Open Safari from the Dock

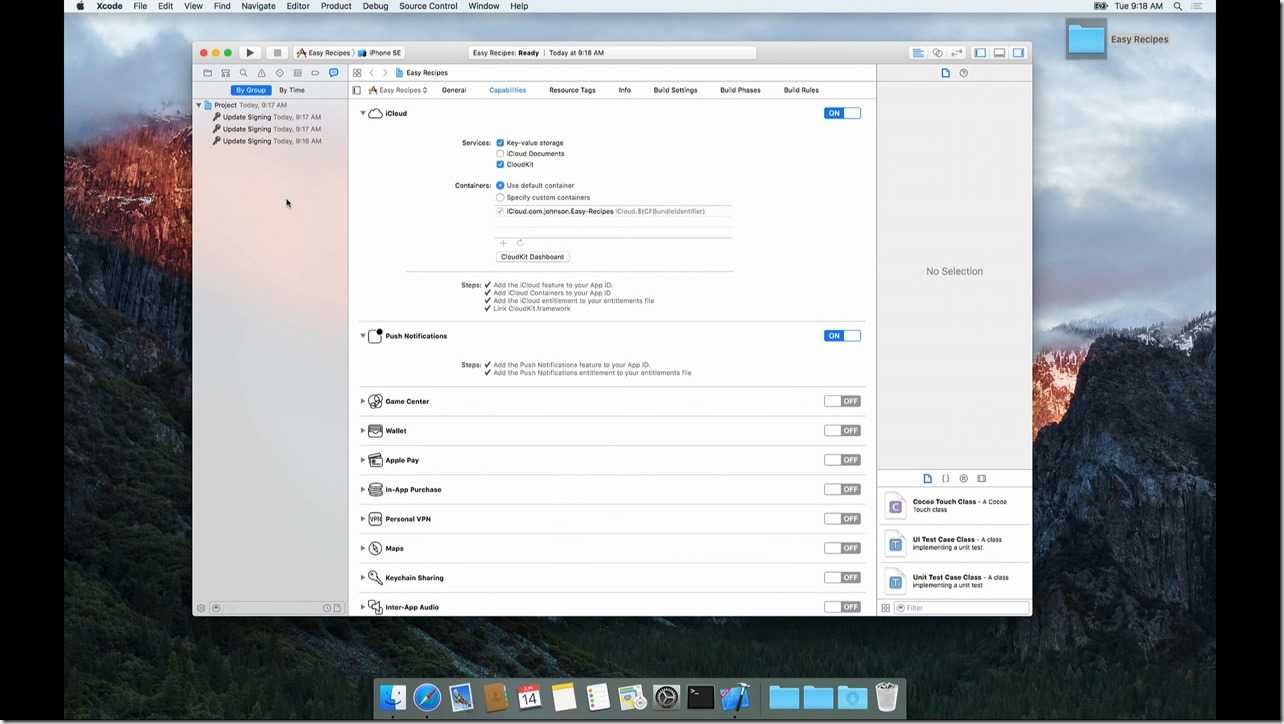click(427, 697)
